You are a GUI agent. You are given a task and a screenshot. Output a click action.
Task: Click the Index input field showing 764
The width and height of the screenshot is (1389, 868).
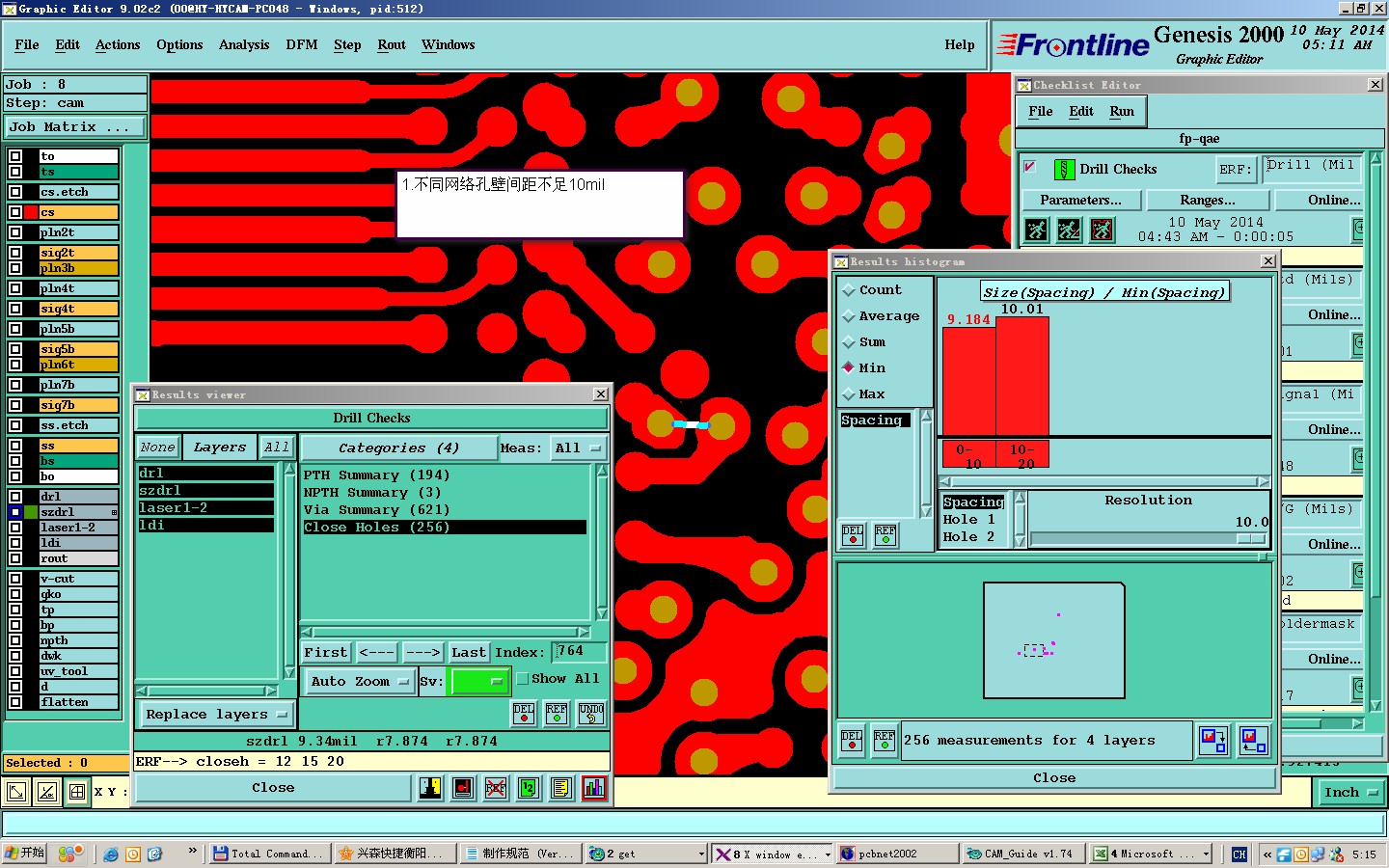tap(579, 652)
